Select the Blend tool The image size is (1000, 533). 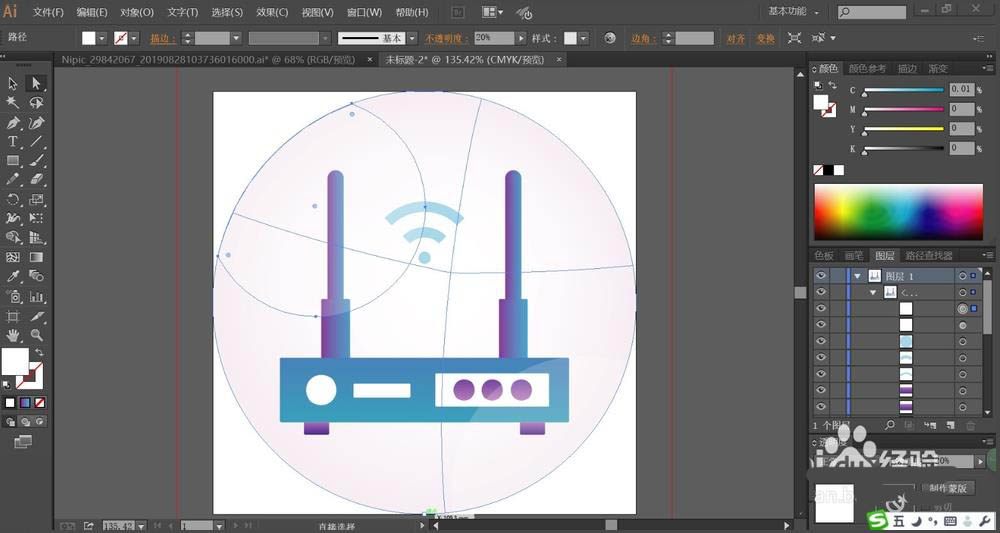point(36,277)
